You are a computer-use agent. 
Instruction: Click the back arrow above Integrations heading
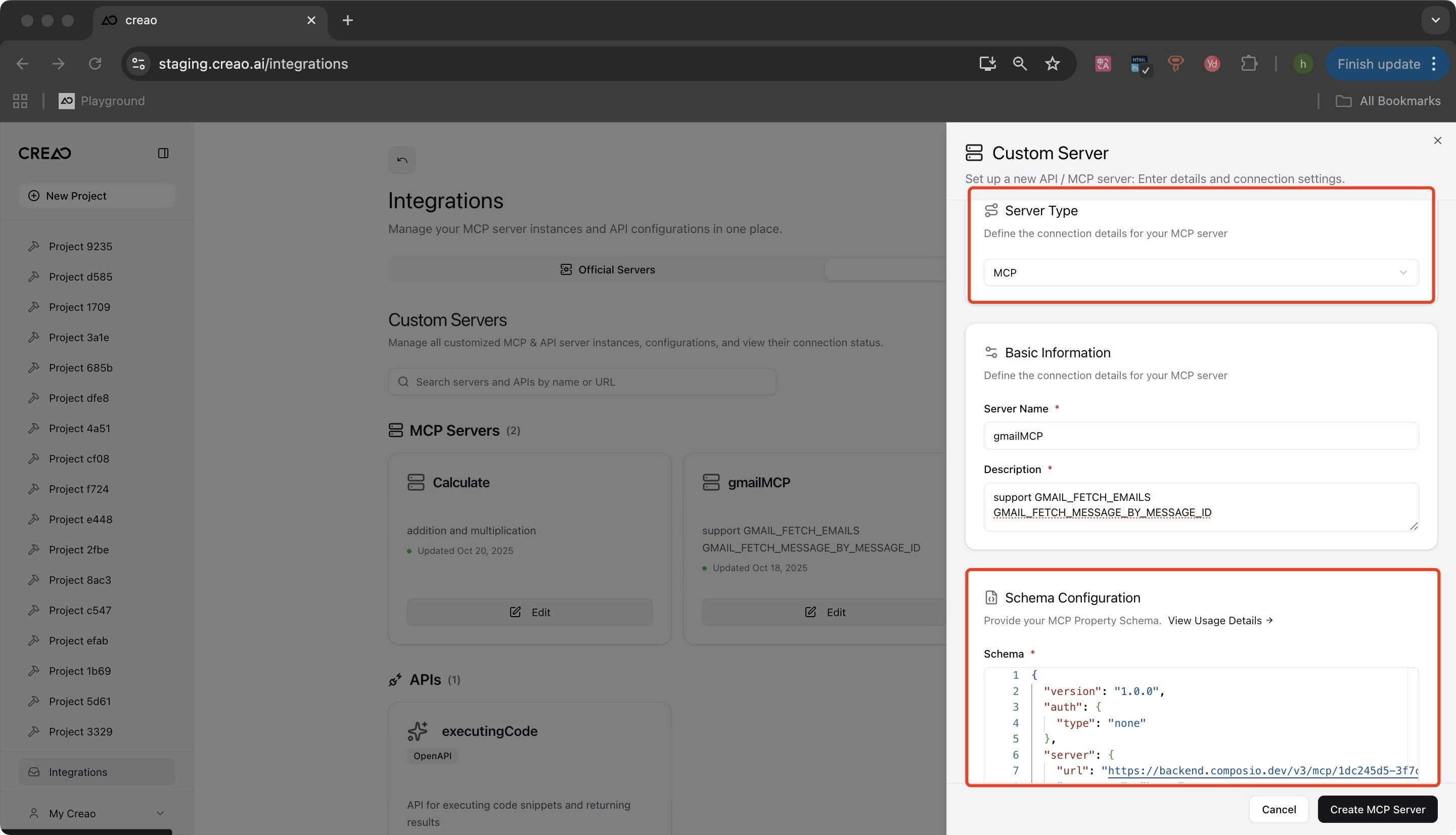[401, 160]
